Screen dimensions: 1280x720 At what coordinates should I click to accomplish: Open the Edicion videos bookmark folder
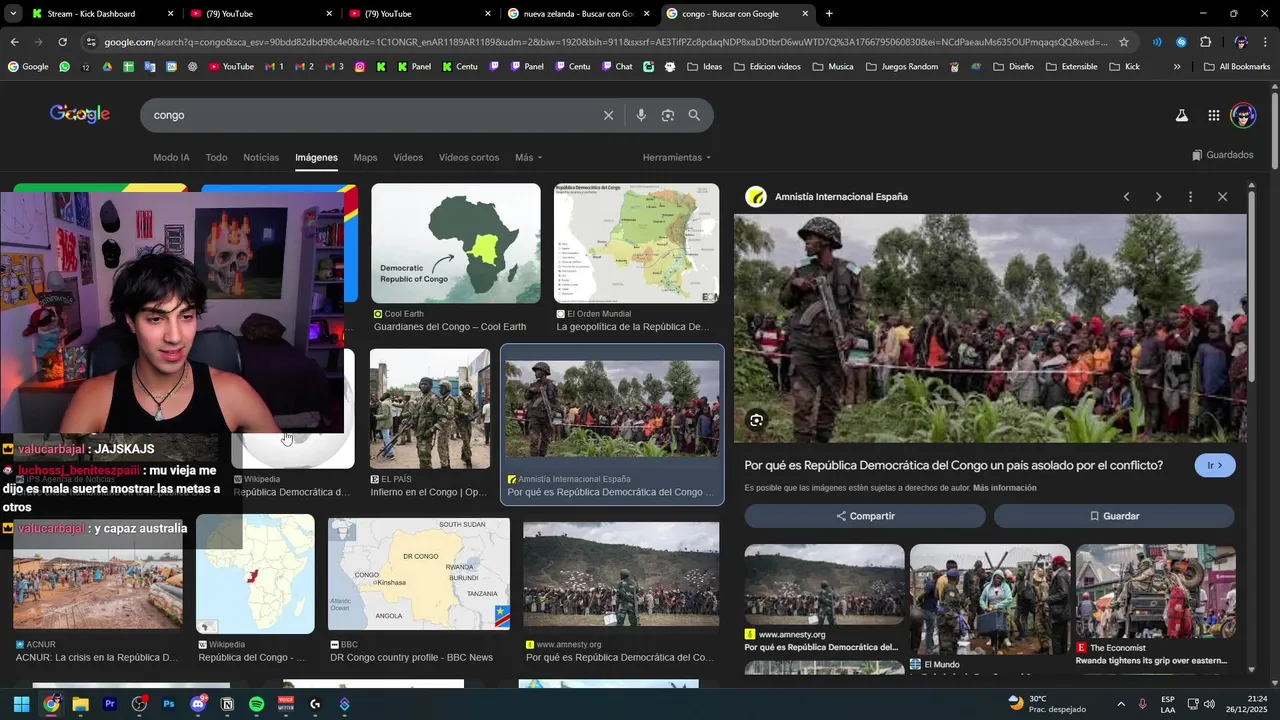(x=767, y=67)
